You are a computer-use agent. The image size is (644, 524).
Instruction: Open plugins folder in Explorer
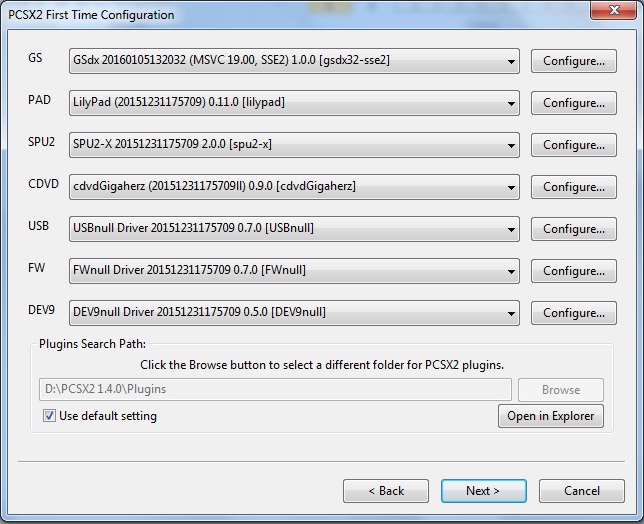point(551,416)
